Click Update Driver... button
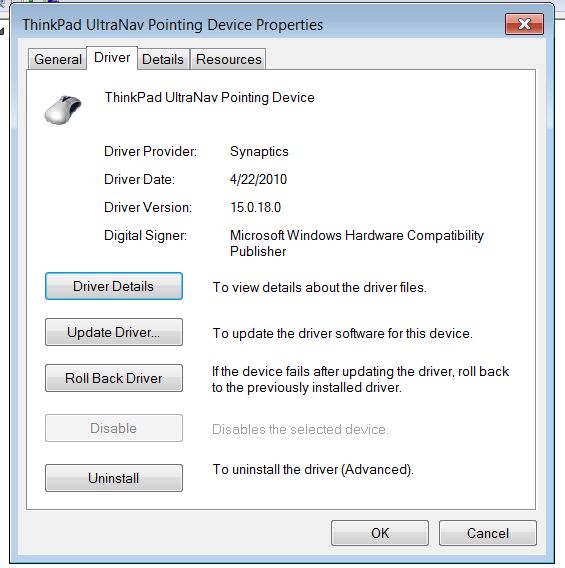The width and height of the screenshot is (565, 568). [114, 332]
